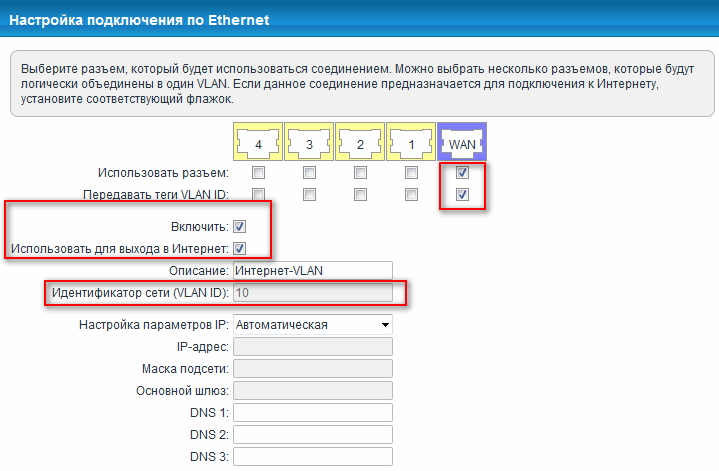
Task: Click the port 4 connector icon
Action: (257, 144)
